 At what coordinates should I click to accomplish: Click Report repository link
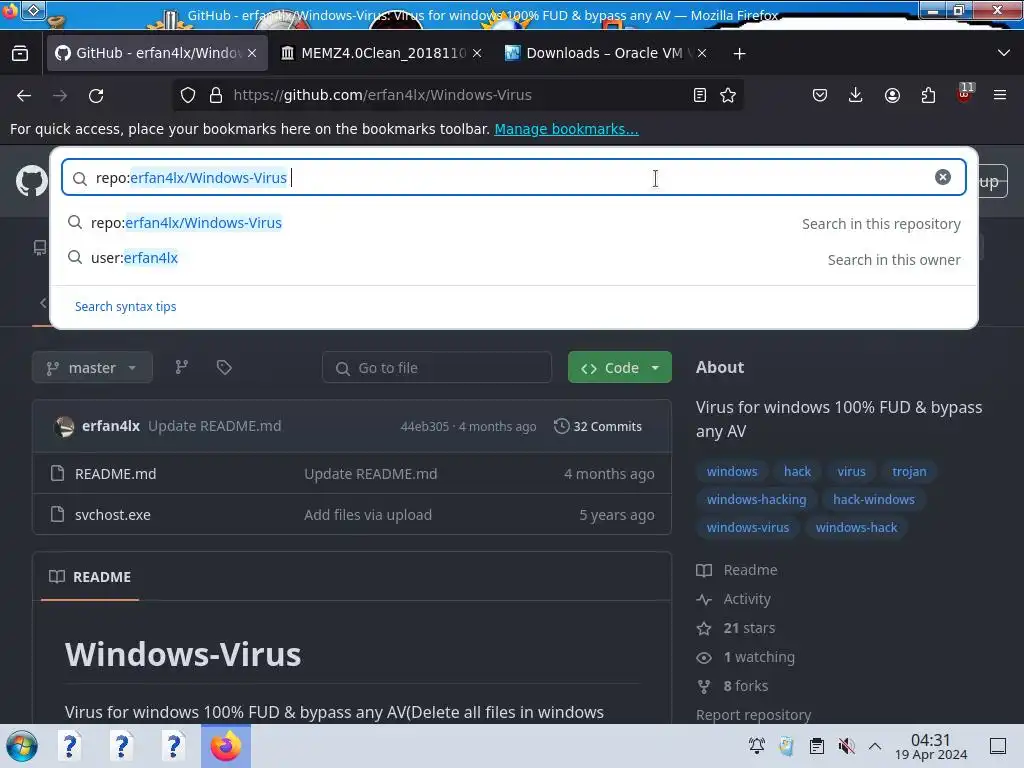pyautogui.click(x=754, y=714)
